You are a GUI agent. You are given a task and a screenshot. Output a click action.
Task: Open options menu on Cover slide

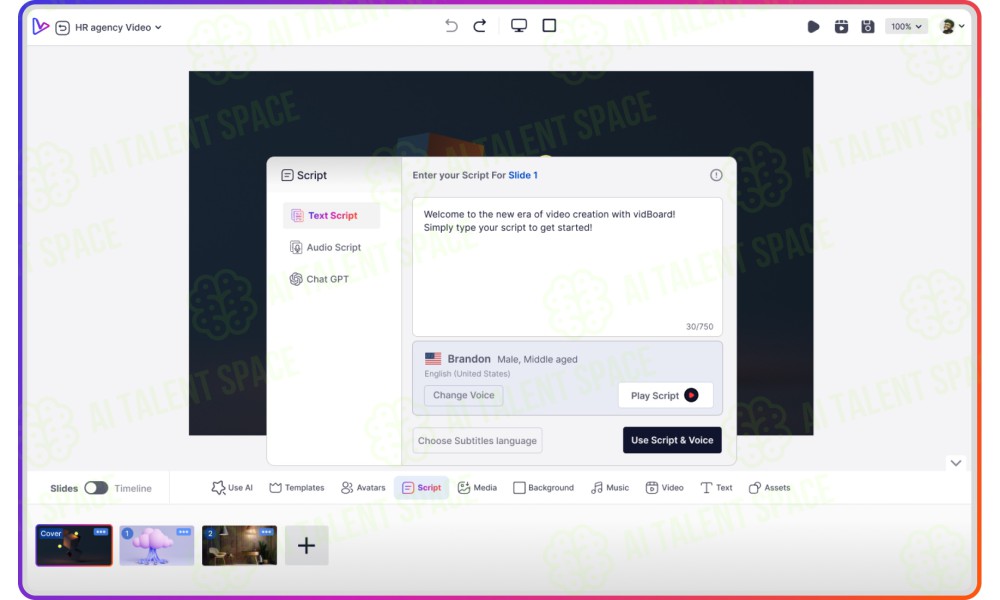coord(101,532)
